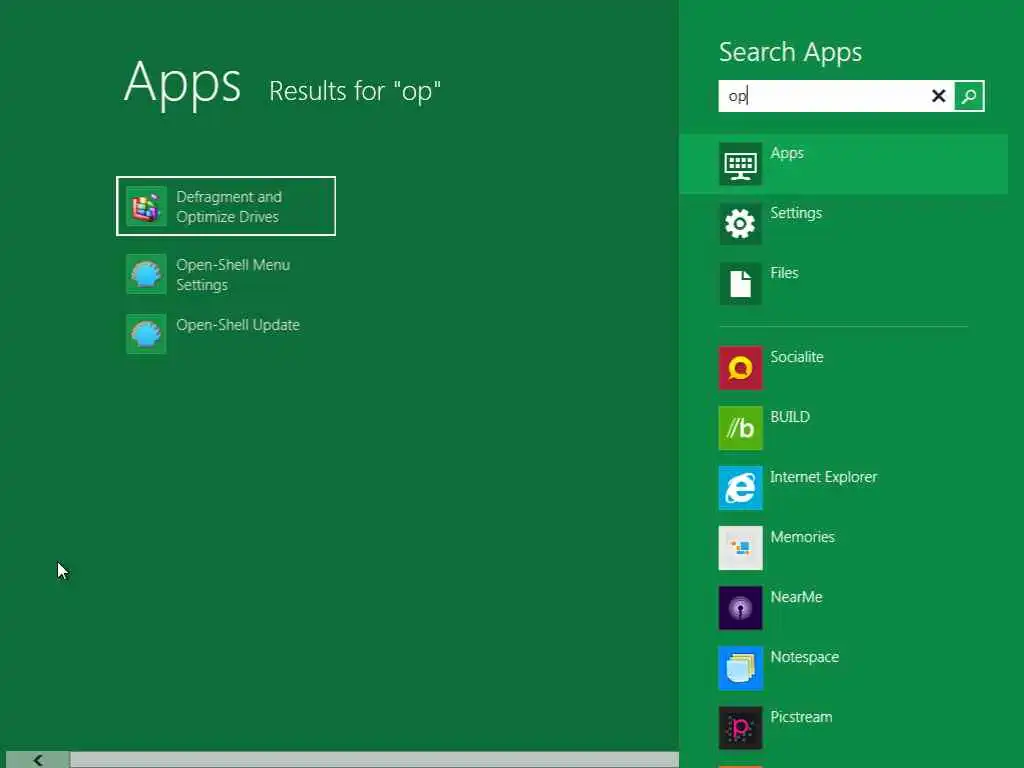
Task: Select the 'BUILD' label
Action: (x=790, y=417)
